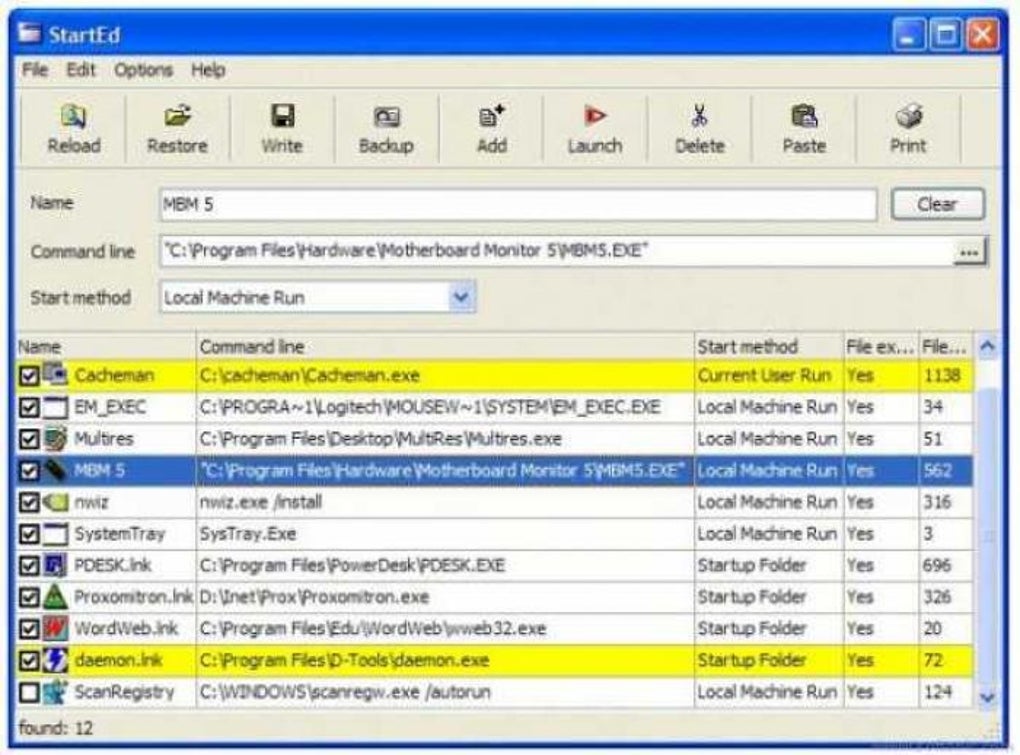Enable the ScanRegistry startup entry

pyautogui.click(x=29, y=692)
